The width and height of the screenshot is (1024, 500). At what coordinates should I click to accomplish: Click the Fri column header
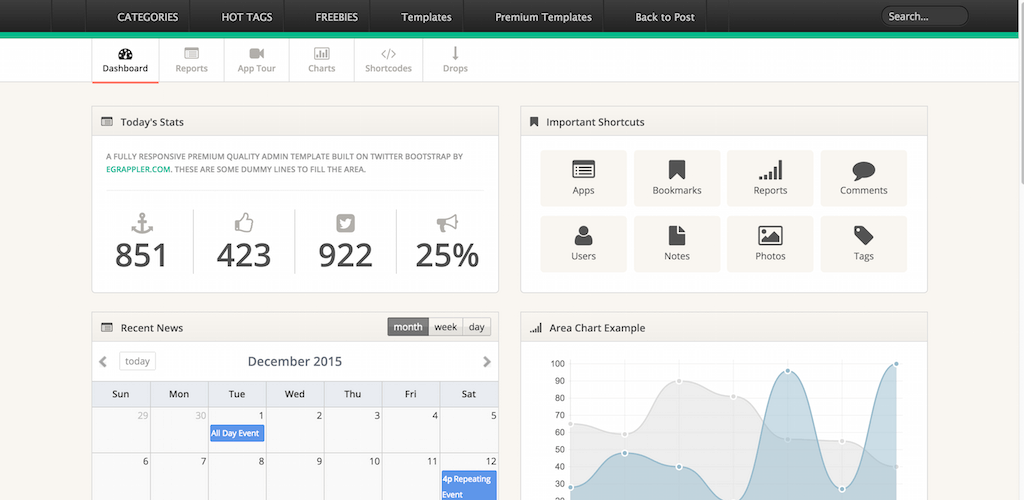click(411, 394)
